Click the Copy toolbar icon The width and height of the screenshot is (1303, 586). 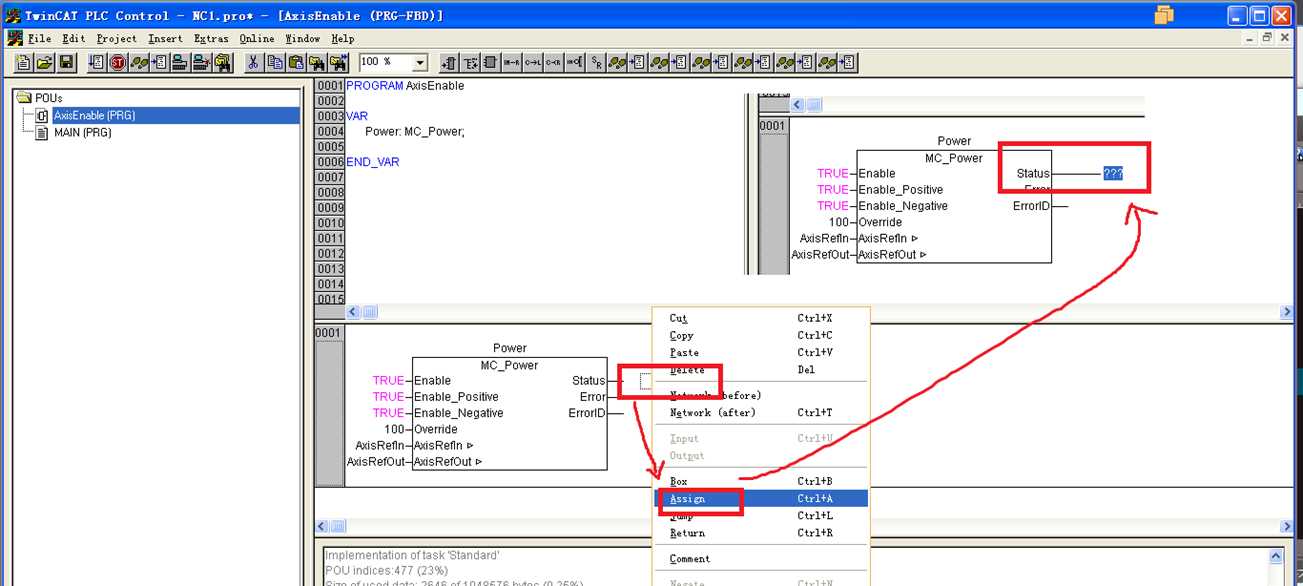click(x=273, y=63)
